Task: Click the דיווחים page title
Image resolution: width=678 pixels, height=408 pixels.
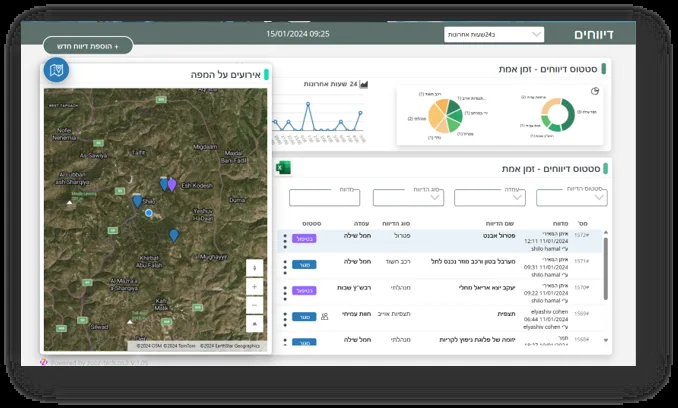Action: (x=594, y=35)
